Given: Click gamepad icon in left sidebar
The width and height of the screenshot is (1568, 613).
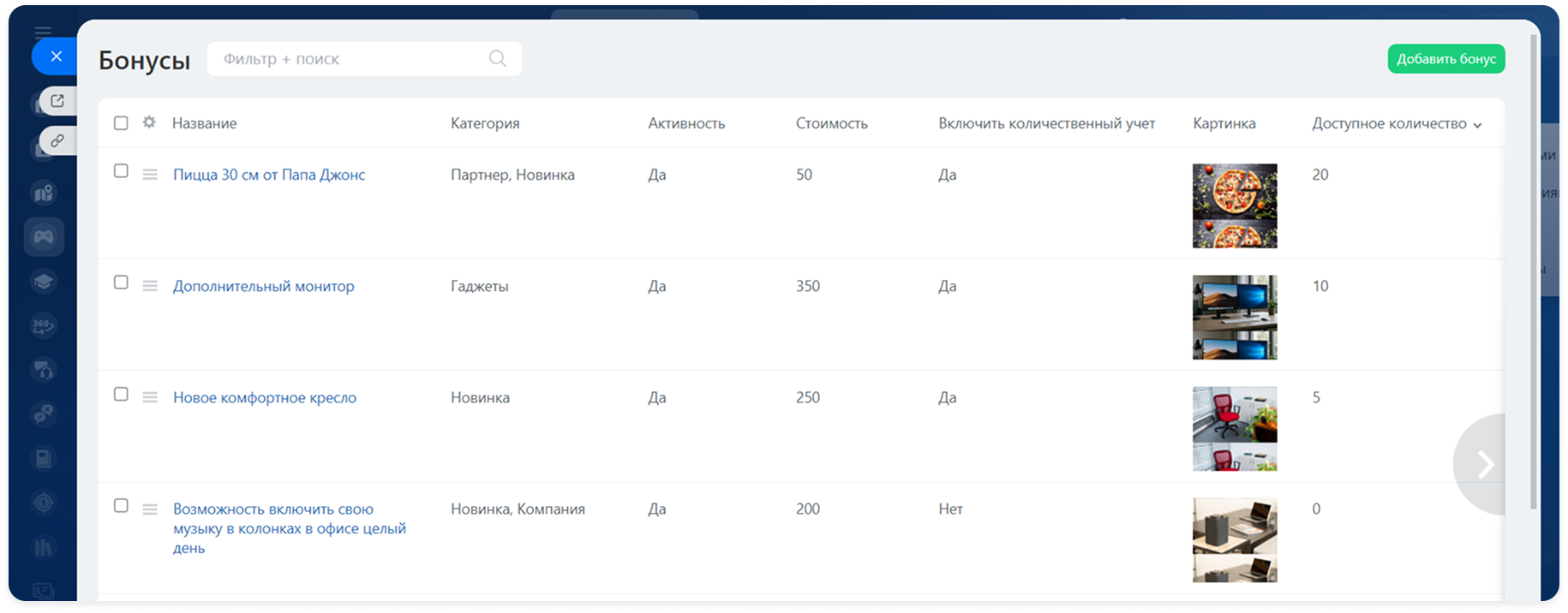Looking at the screenshot, I should 44,237.
